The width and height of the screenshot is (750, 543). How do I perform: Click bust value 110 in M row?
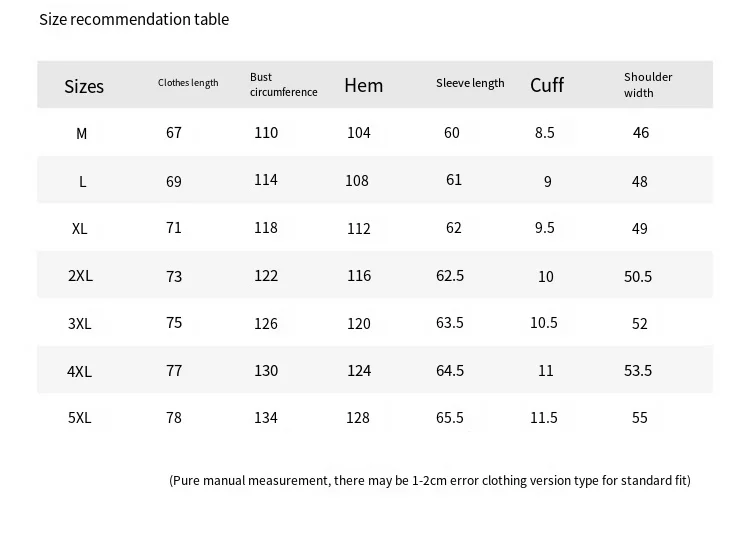266,133
